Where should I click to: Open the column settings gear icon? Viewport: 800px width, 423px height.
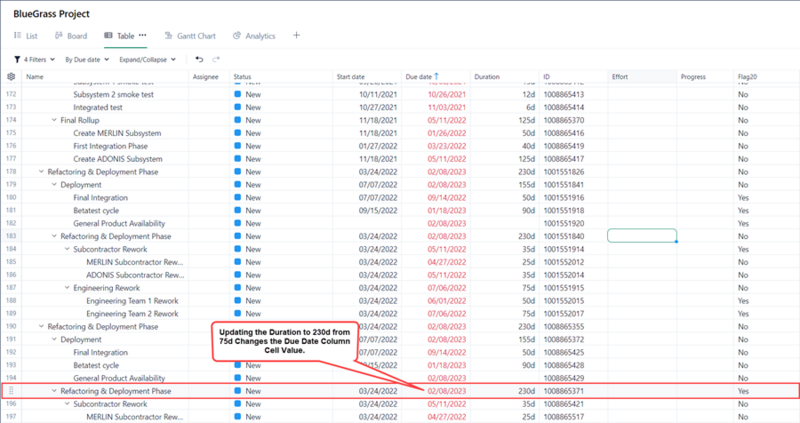click(11, 77)
